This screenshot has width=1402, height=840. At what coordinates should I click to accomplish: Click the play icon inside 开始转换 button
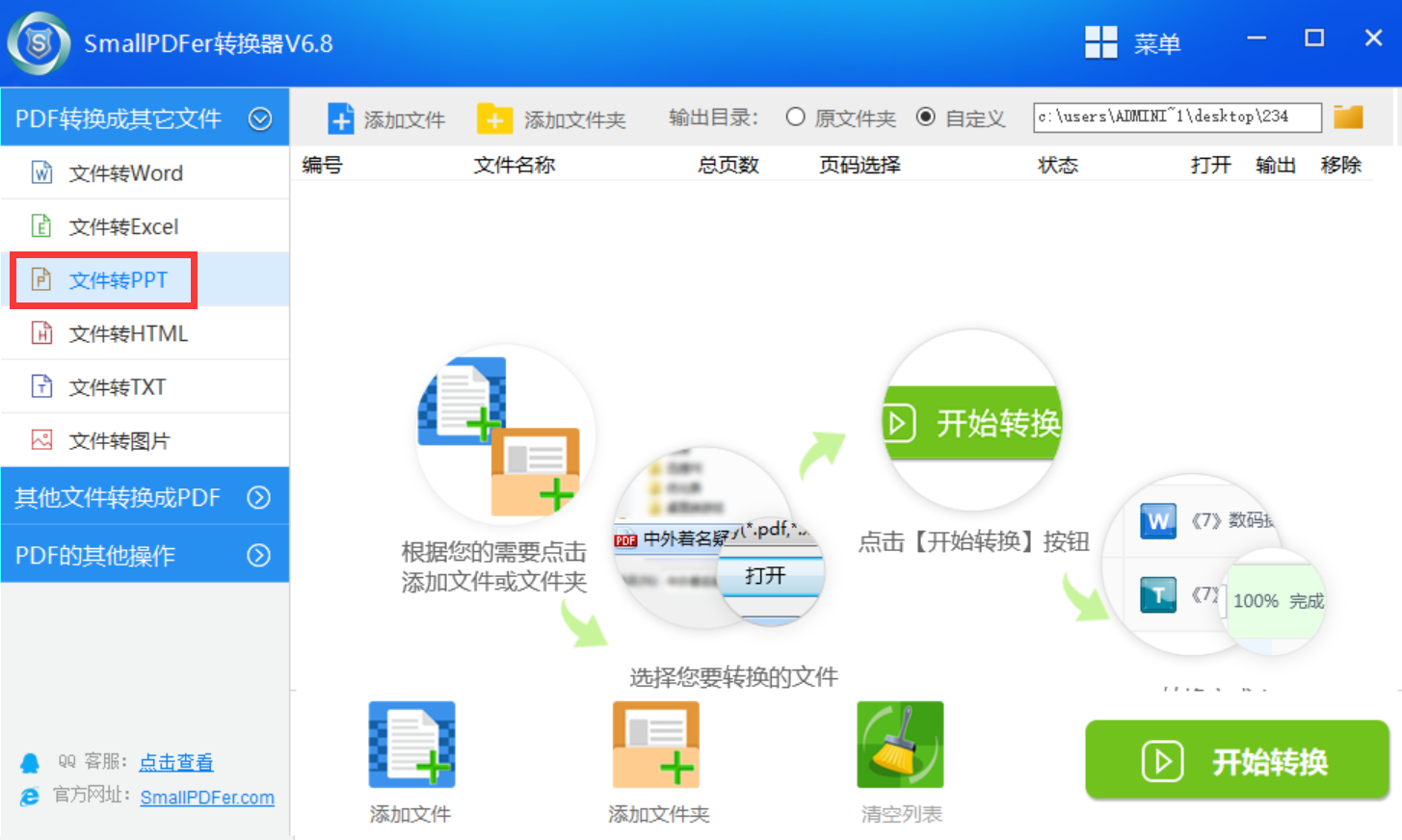(1162, 761)
